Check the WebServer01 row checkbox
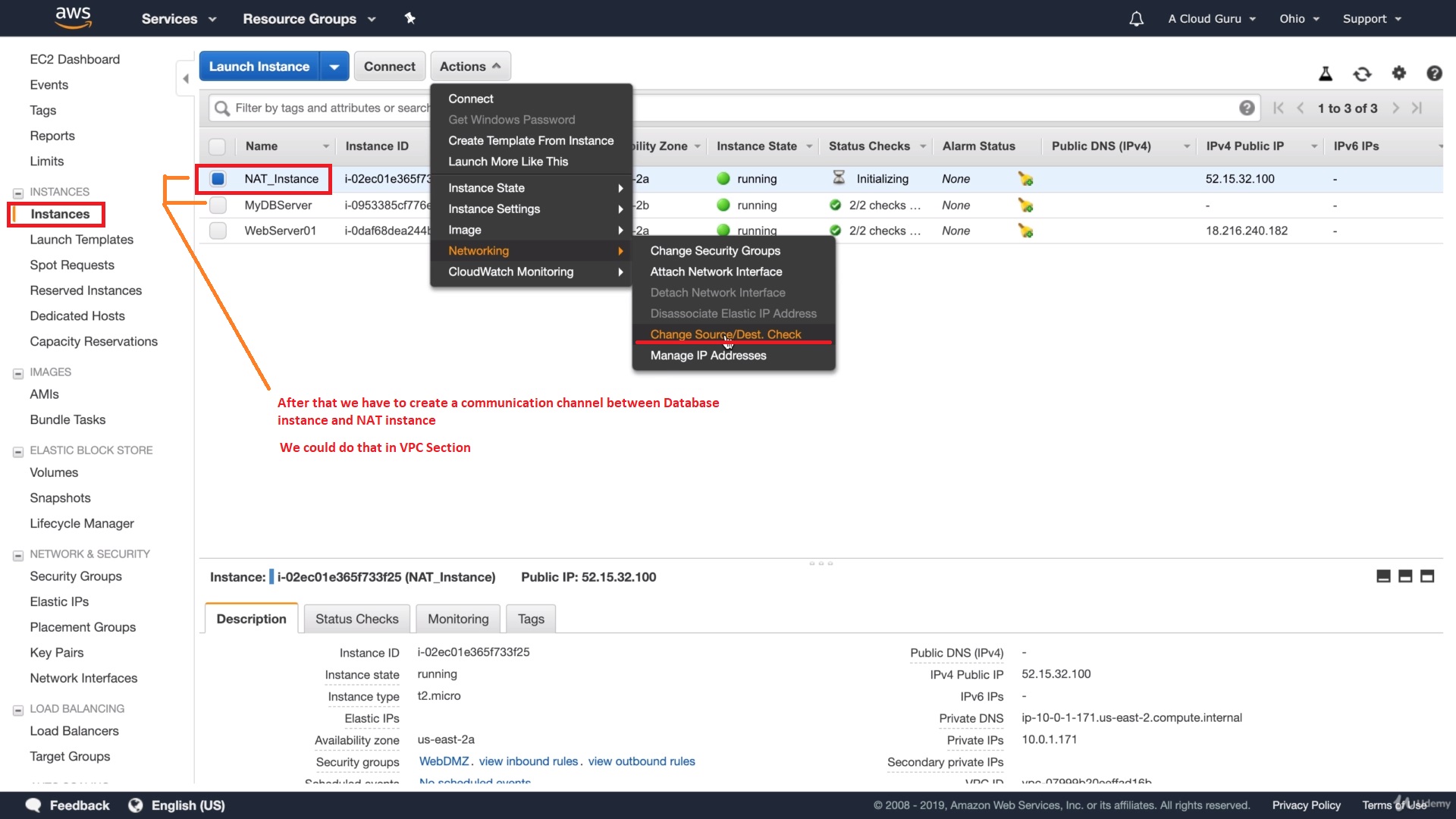Screen dimensions: 1456x819 pyautogui.click(x=218, y=231)
